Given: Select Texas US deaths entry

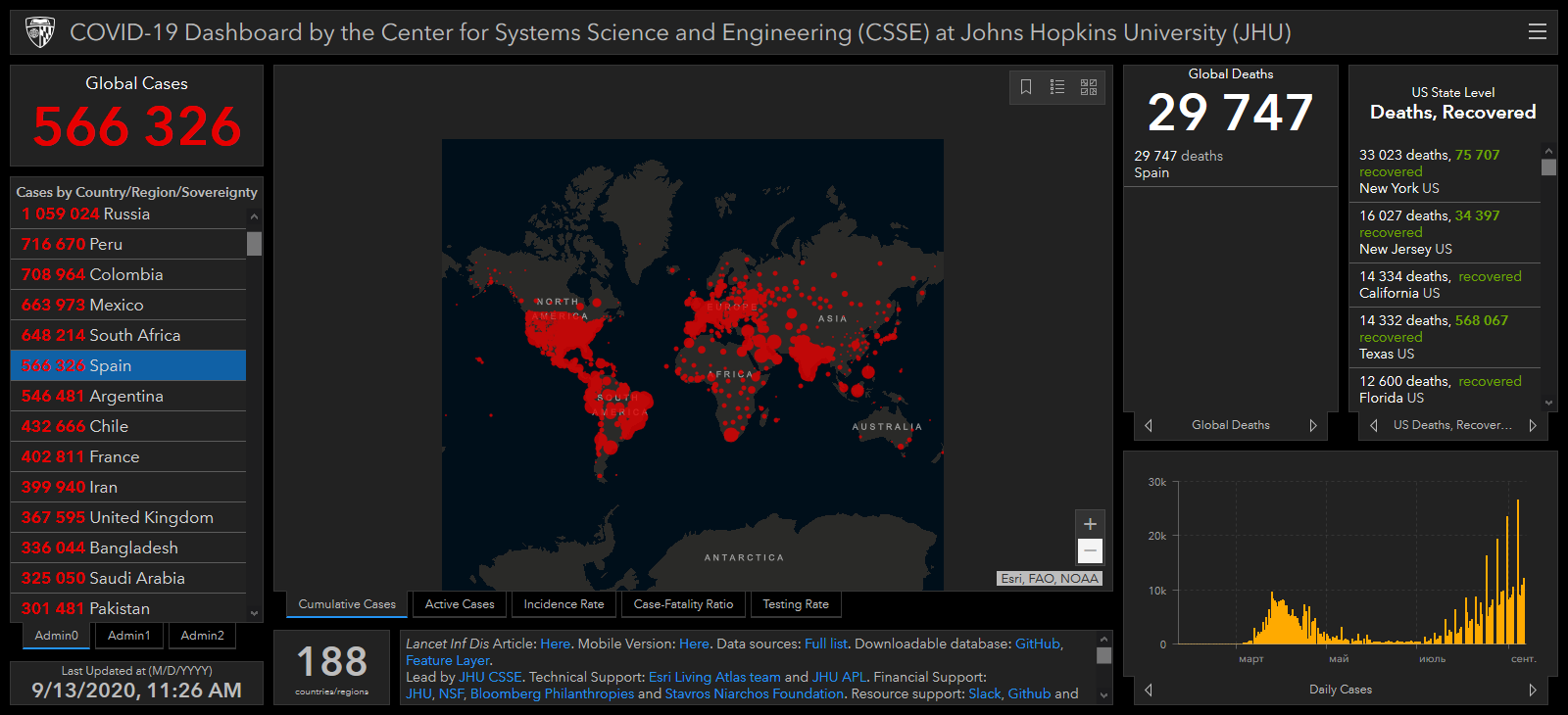Looking at the screenshot, I should click(1445, 337).
